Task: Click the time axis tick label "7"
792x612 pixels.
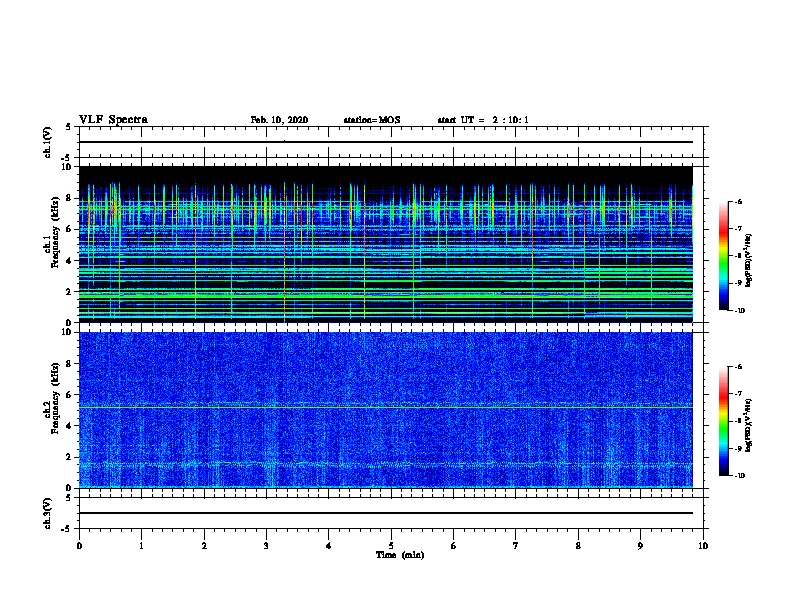Action: [x=516, y=546]
